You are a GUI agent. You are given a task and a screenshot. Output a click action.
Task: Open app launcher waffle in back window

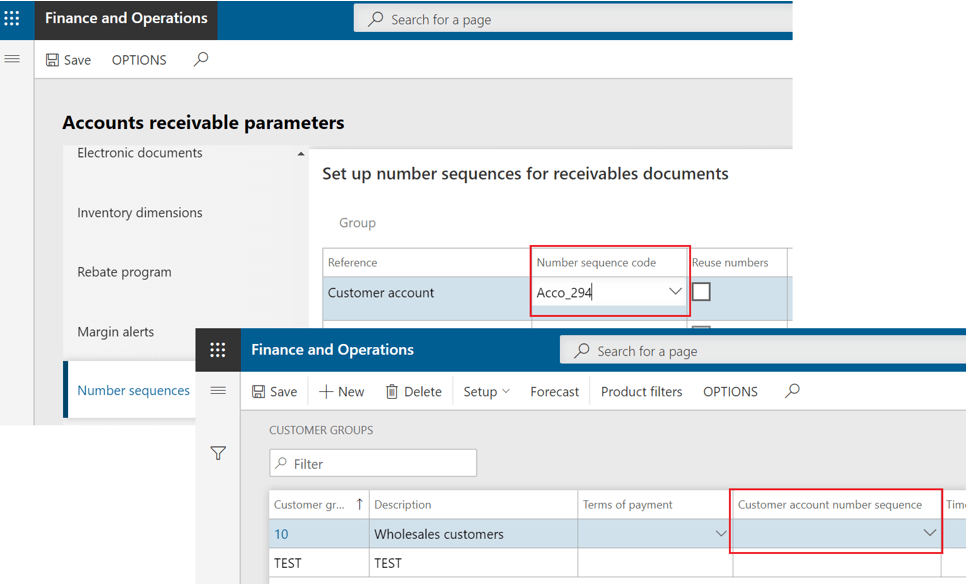point(12,18)
